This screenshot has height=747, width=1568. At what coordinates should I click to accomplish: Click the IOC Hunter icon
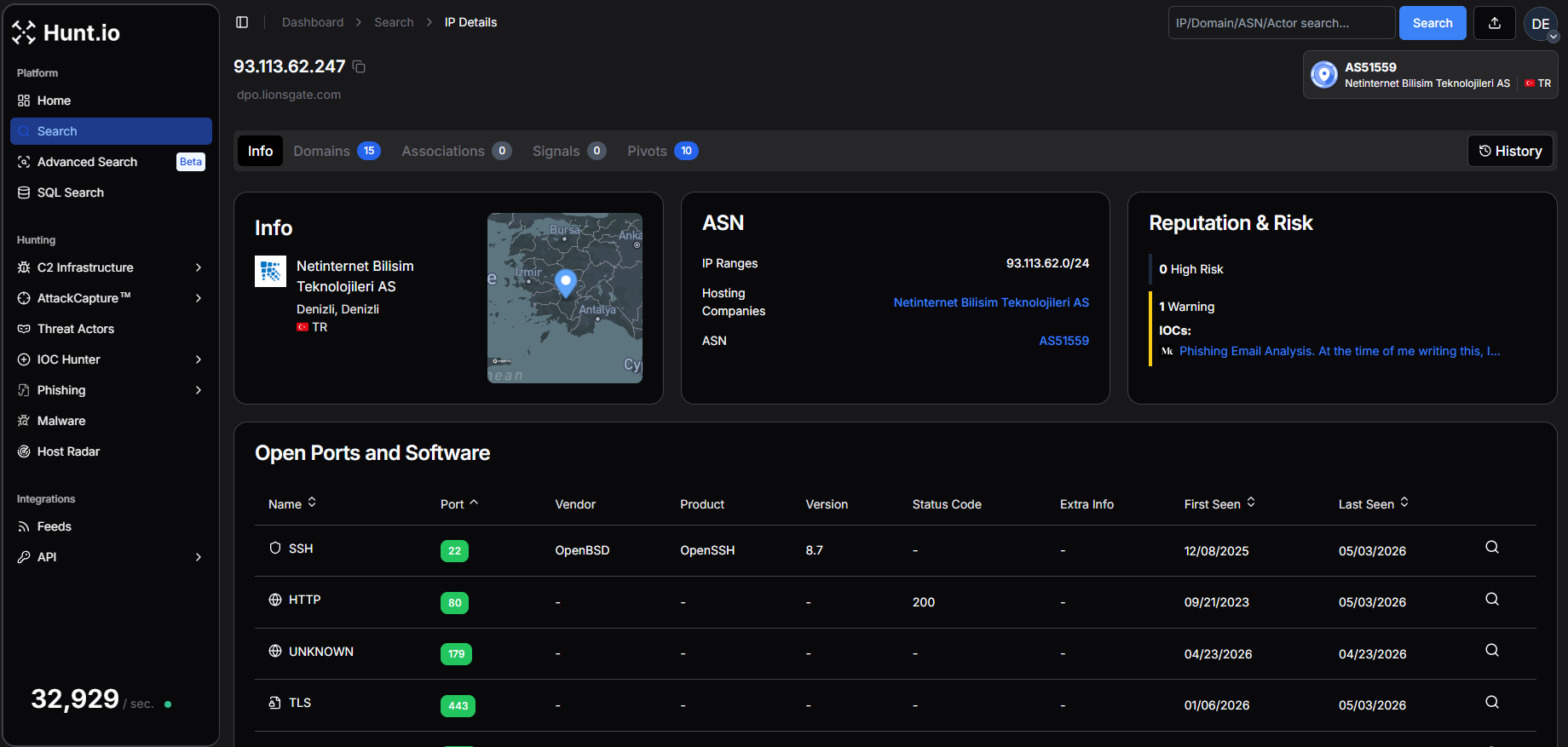click(24, 359)
